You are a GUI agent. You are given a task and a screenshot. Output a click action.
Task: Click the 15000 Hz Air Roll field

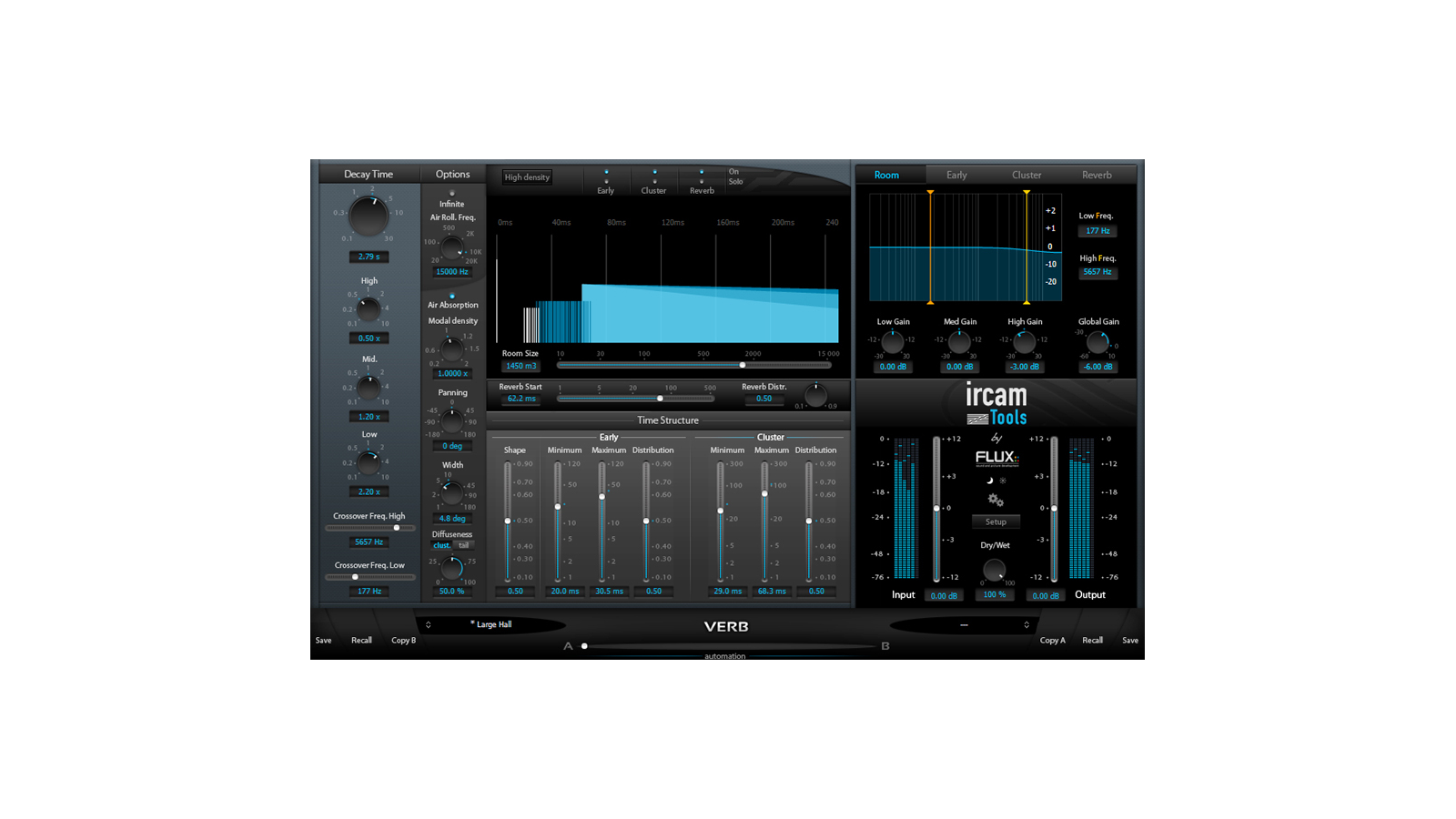tap(452, 272)
